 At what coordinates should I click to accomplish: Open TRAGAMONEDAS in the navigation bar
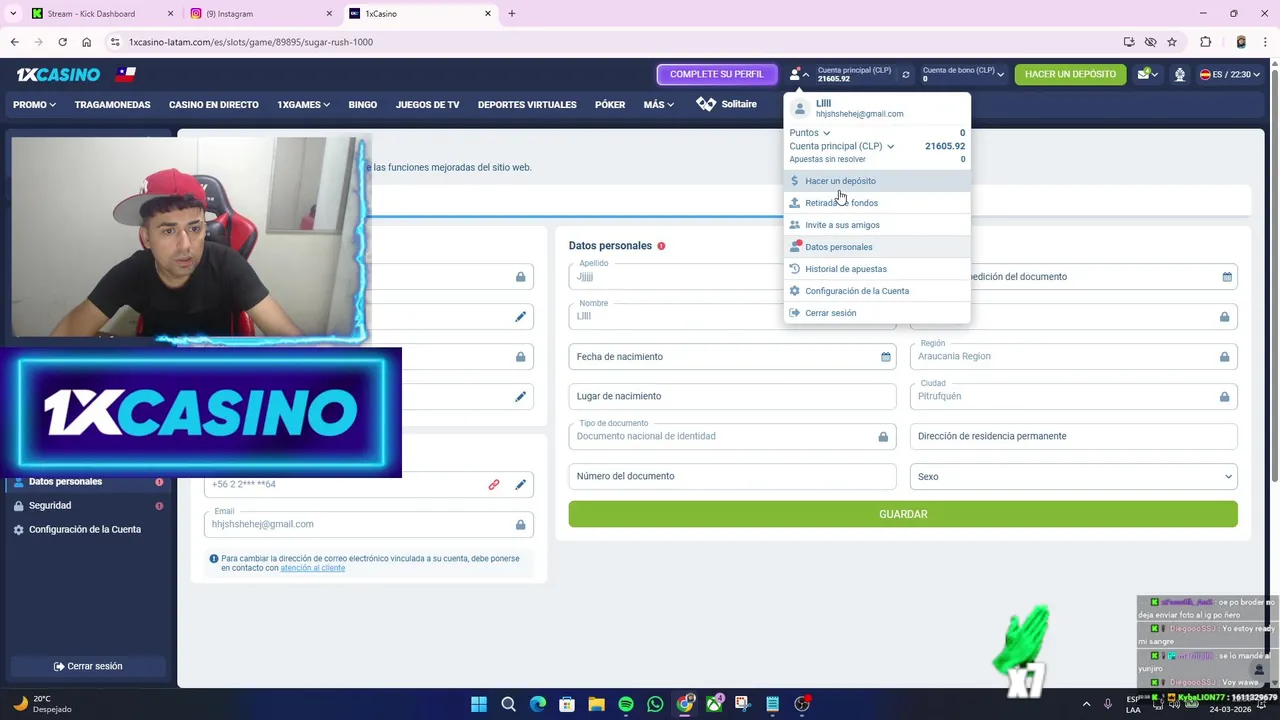[x=112, y=104]
